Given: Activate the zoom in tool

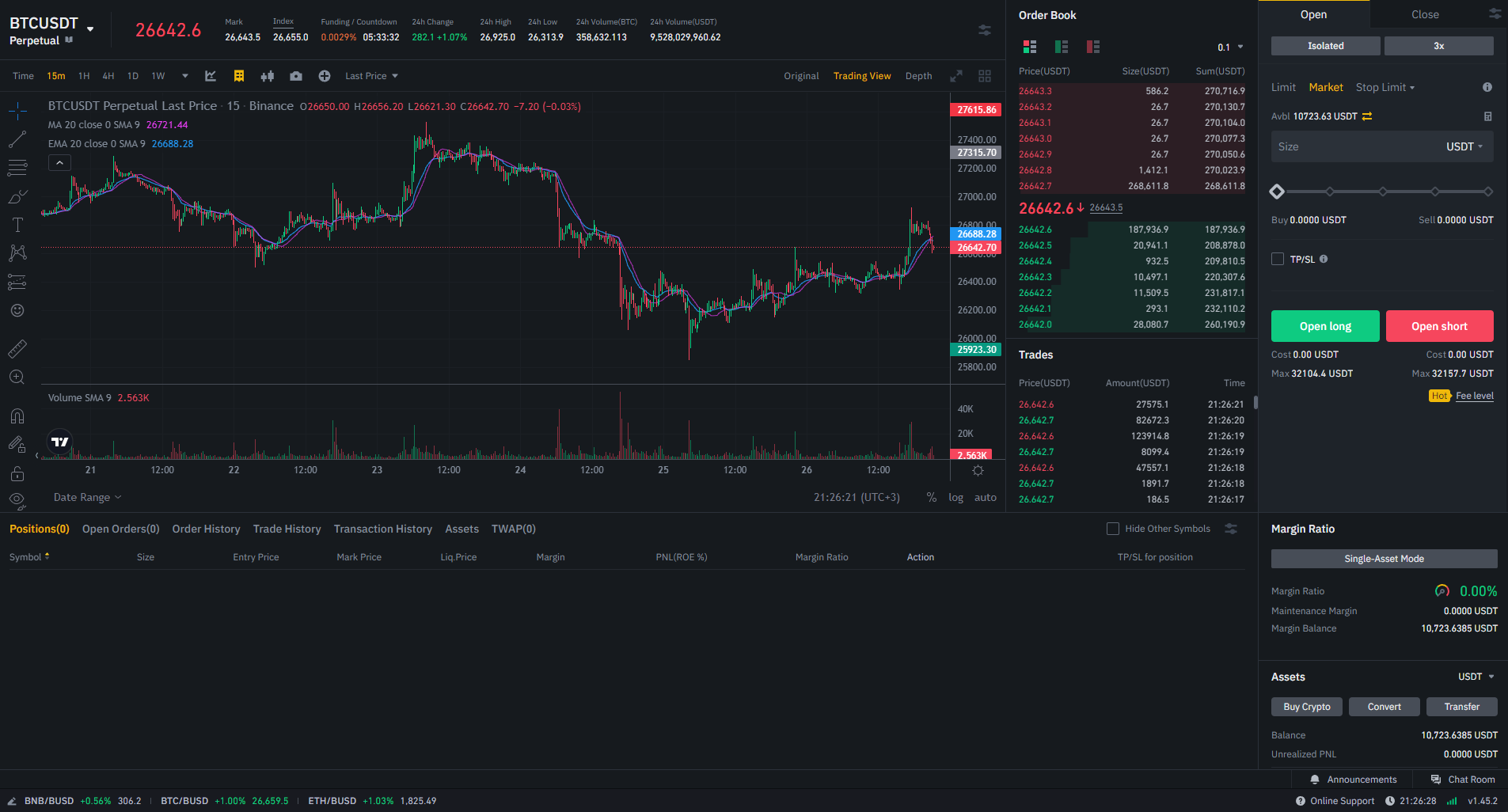Looking at the screenshot, I should [17, 378].
